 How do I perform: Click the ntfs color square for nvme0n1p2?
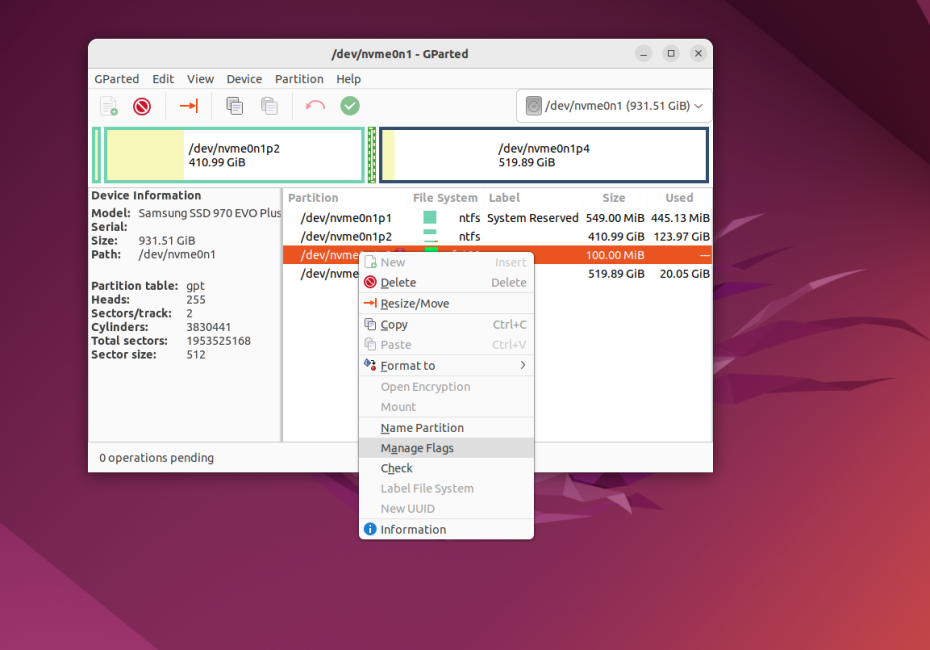tap(430, 236)
